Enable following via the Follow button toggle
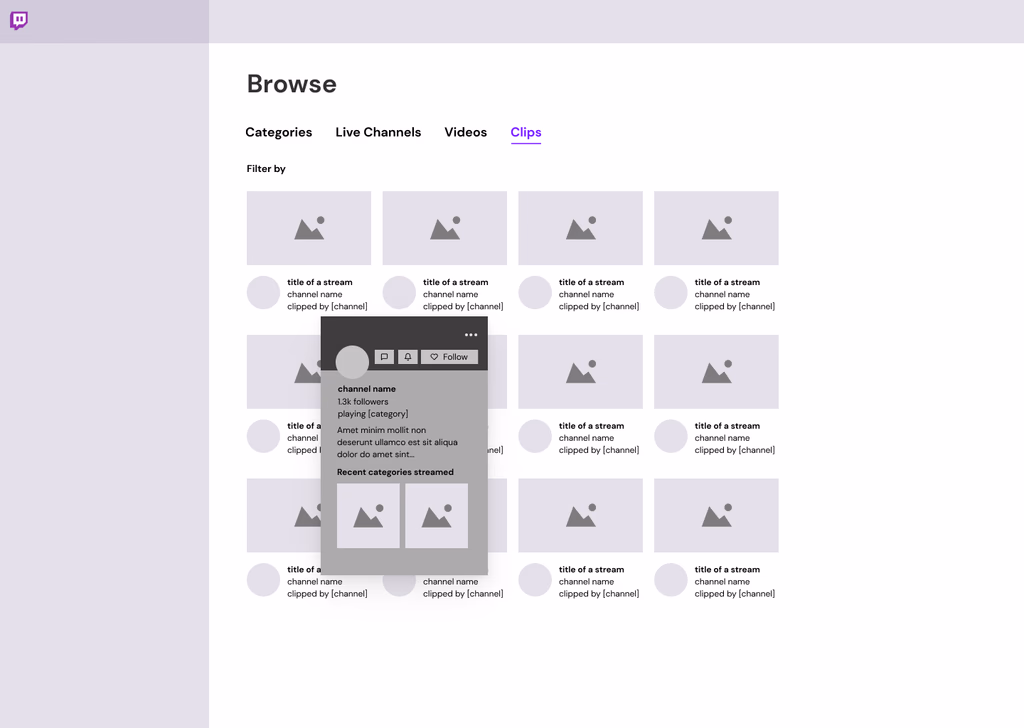1024x728 pixels. click(x=450, y=357)
